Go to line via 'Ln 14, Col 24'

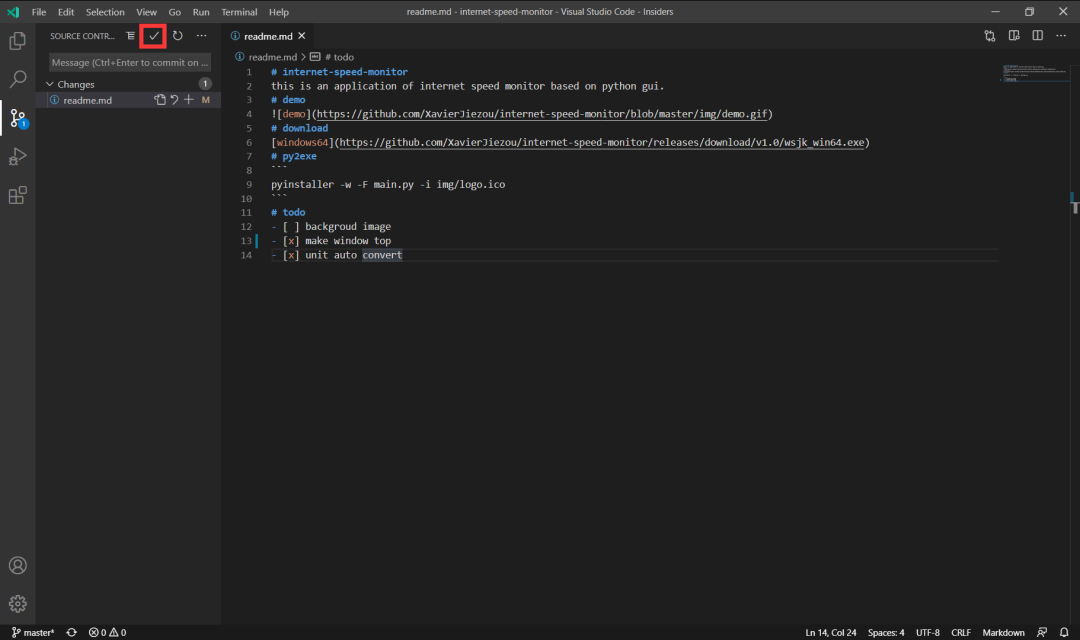click(831, 632)
